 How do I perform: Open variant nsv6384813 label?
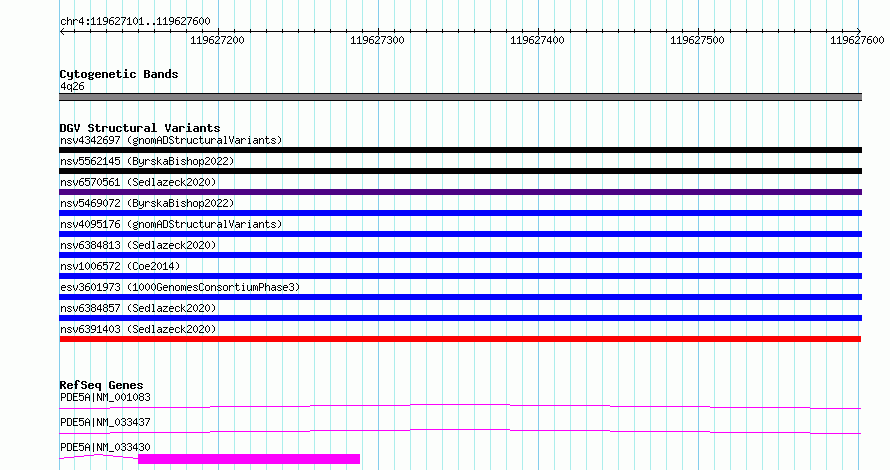coord(138,245)
